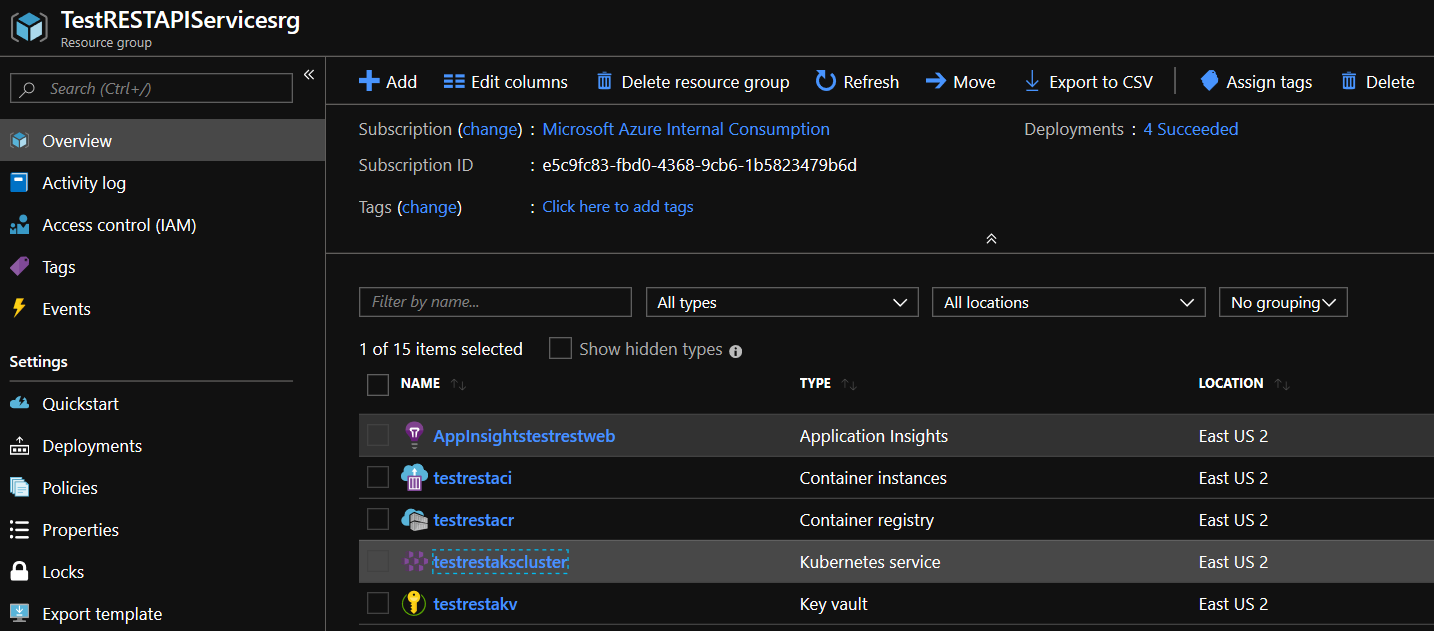
Task: Click the 'Click here to add tags' link
Action: tap(618, 207)
